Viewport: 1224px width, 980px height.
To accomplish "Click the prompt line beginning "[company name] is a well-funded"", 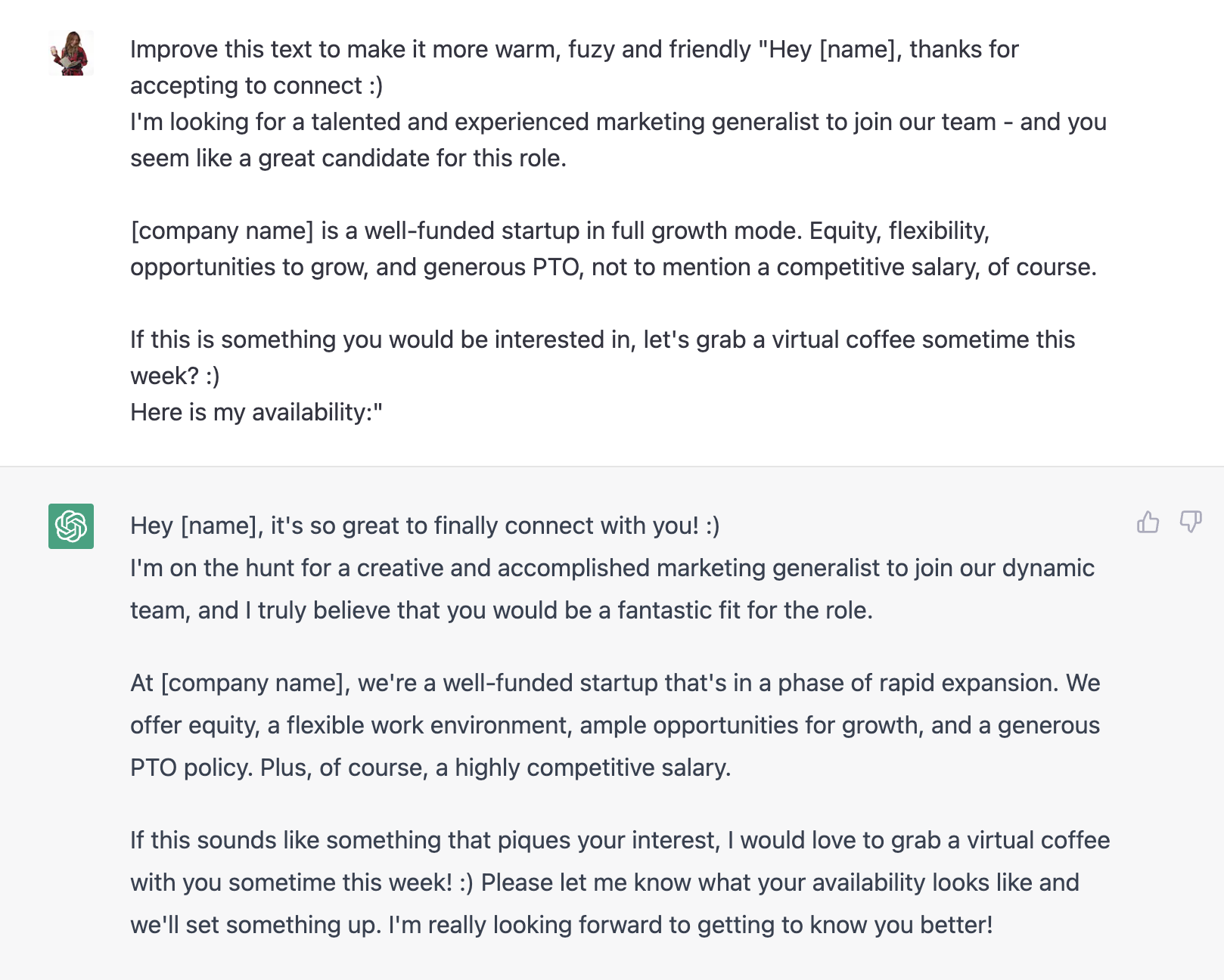I will click(560, 231).
